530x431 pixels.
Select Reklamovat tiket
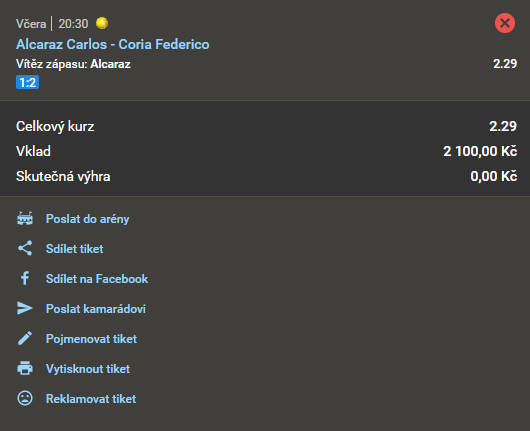pos(91,399)
